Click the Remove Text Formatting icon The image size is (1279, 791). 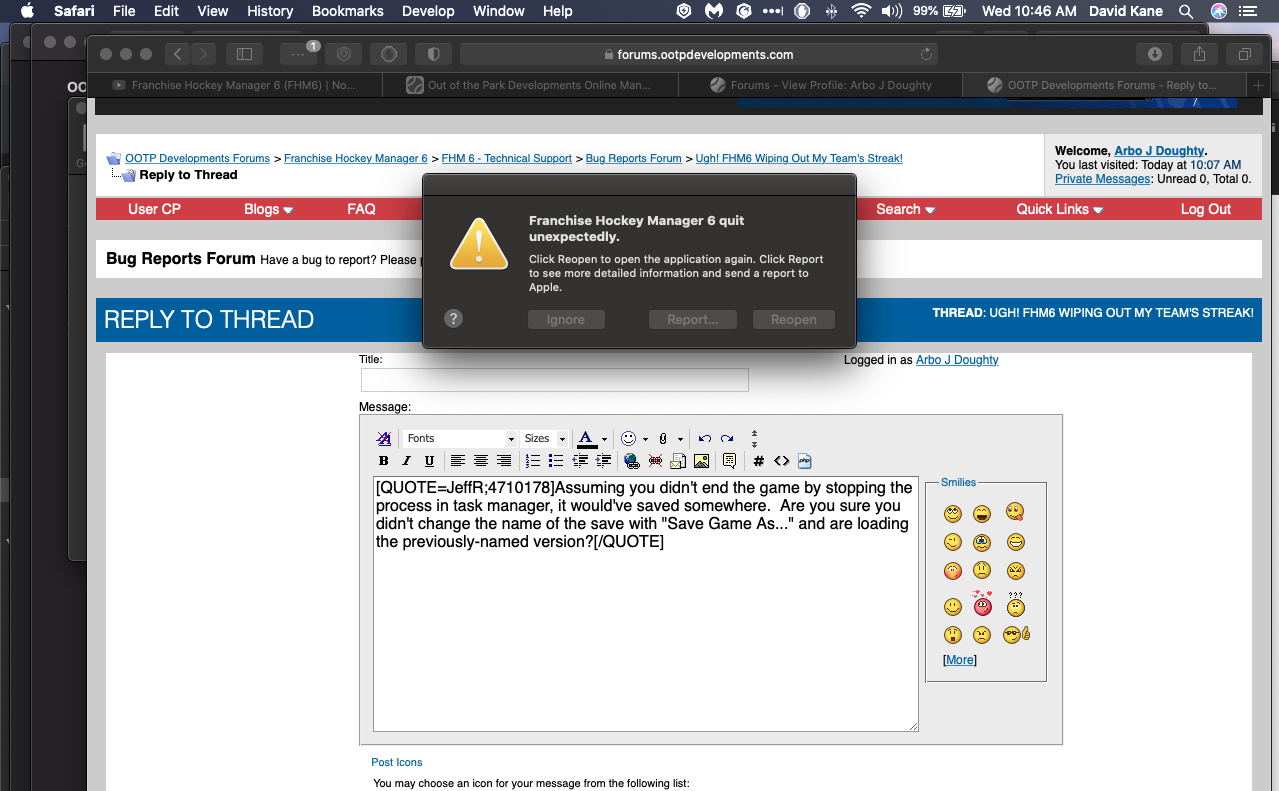384,439
